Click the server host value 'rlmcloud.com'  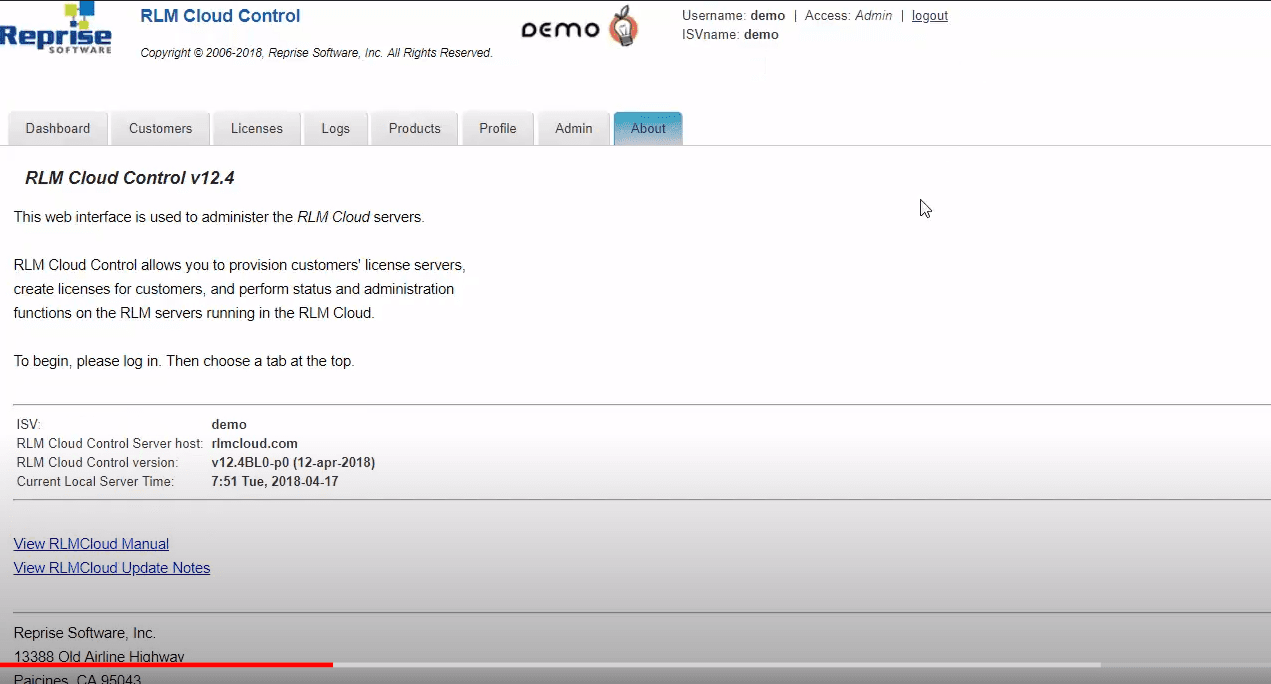pyautogui.click(x=255, y=443)
